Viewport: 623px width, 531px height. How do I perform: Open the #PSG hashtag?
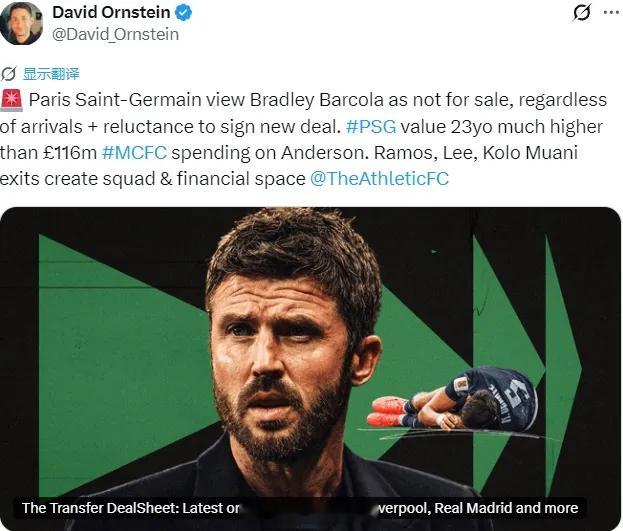coord(371,127)
